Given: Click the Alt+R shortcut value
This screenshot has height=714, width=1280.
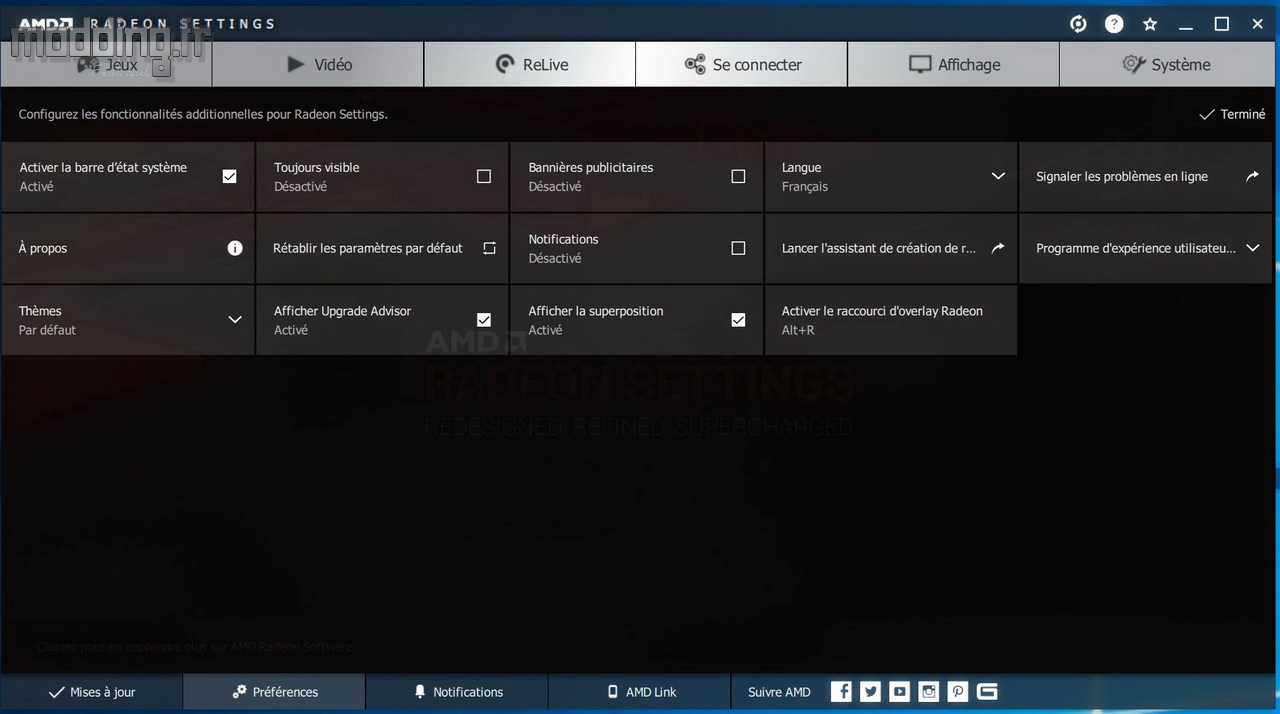Looking at the screenshot, I should tap(798, 330).
